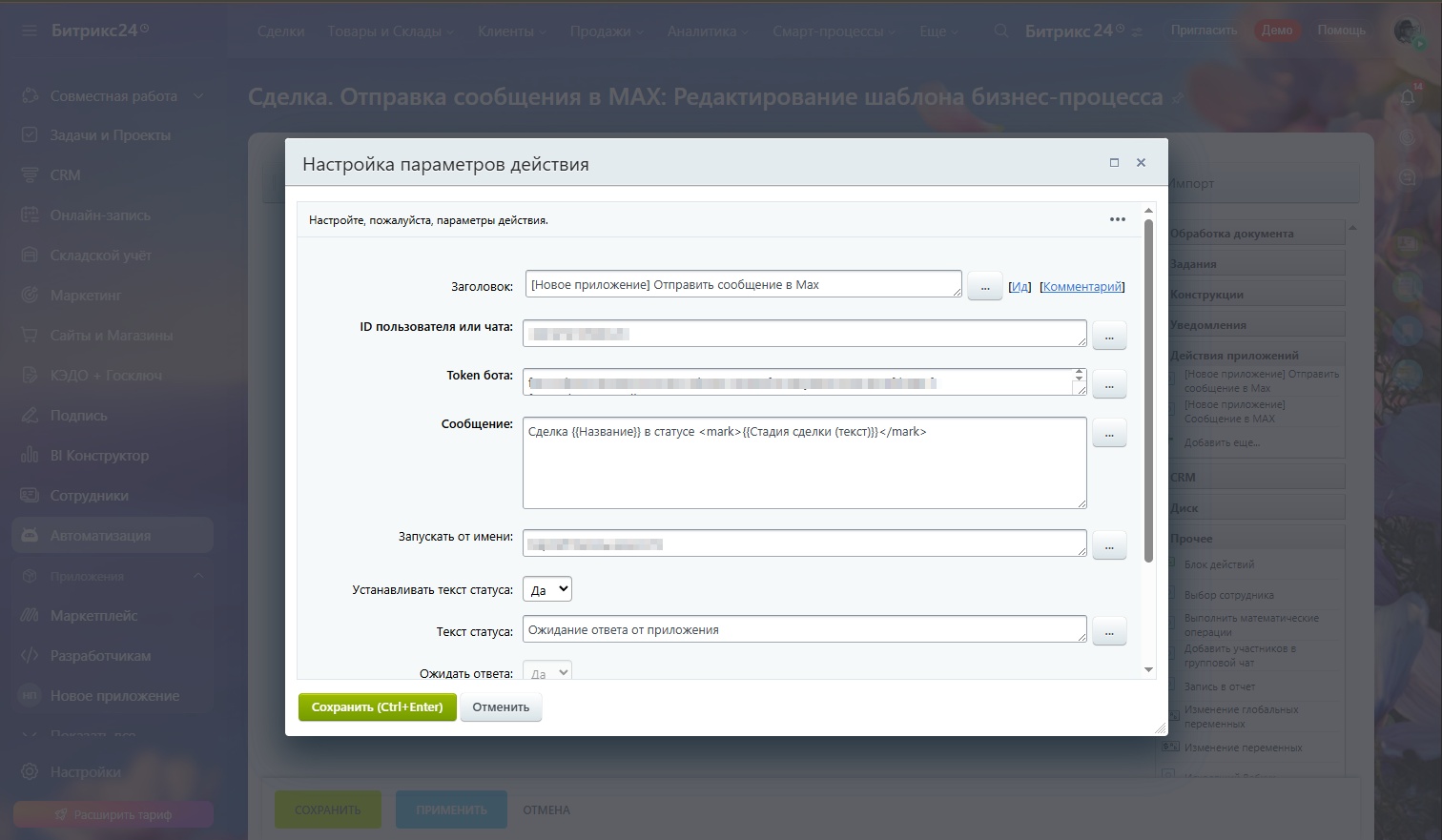This screenshot has height=840, width=1442.
Task: Click the ellipsis button next to Текст статуса
Action: point(1109,631)
